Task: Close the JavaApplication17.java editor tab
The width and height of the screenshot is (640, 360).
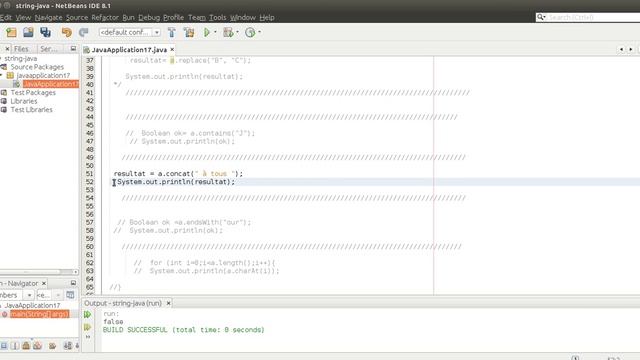Action: click(x=172, y=49)
